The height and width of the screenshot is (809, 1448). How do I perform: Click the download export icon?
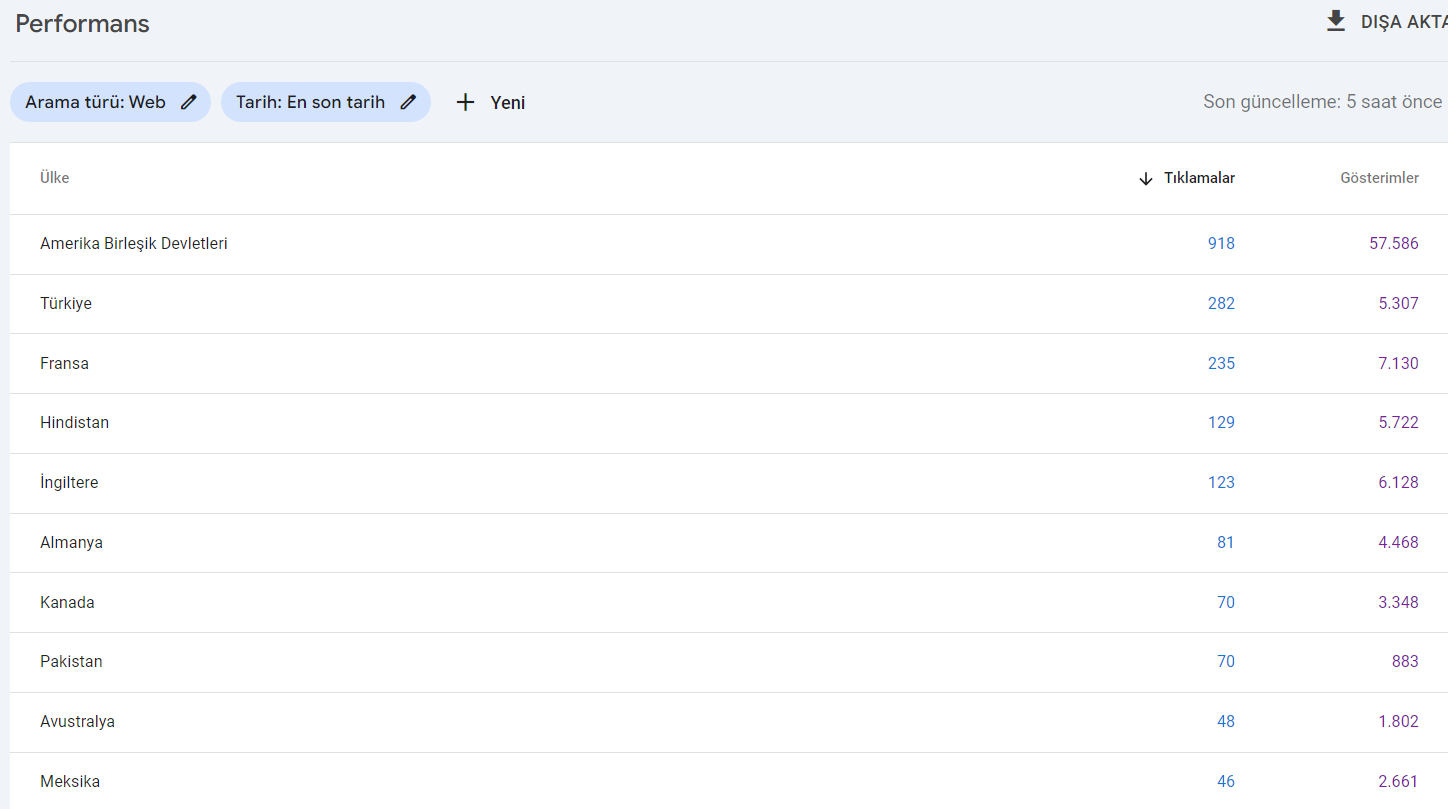[1335, 21]
